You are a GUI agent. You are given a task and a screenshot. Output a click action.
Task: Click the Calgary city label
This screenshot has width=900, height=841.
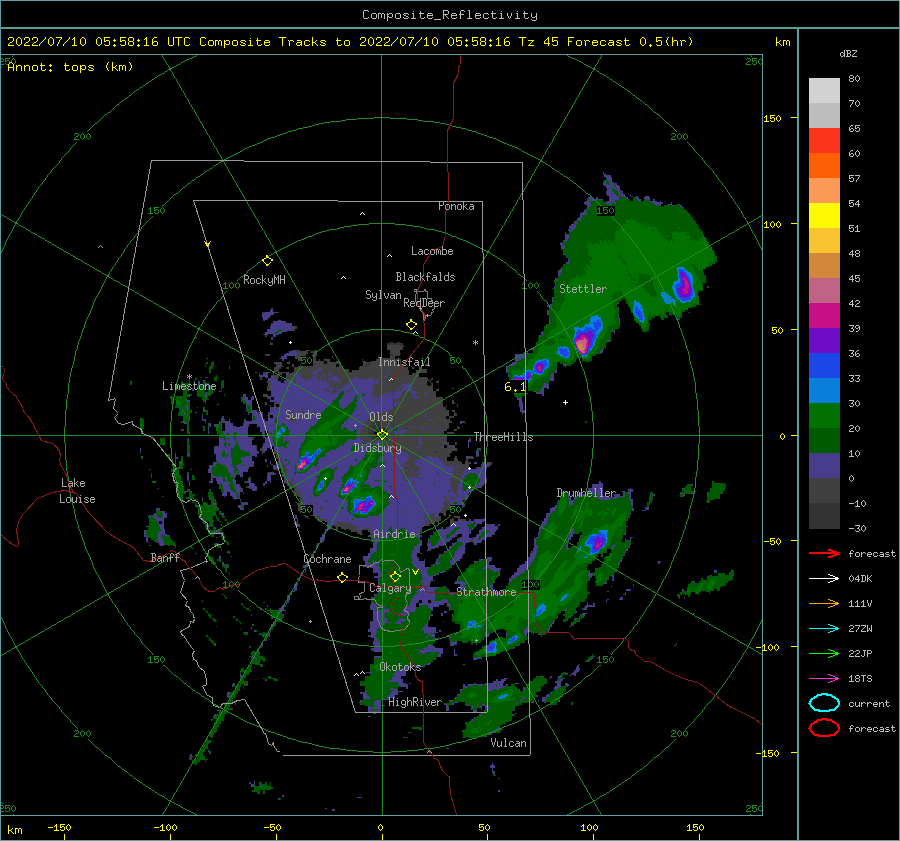click(390, 588)
